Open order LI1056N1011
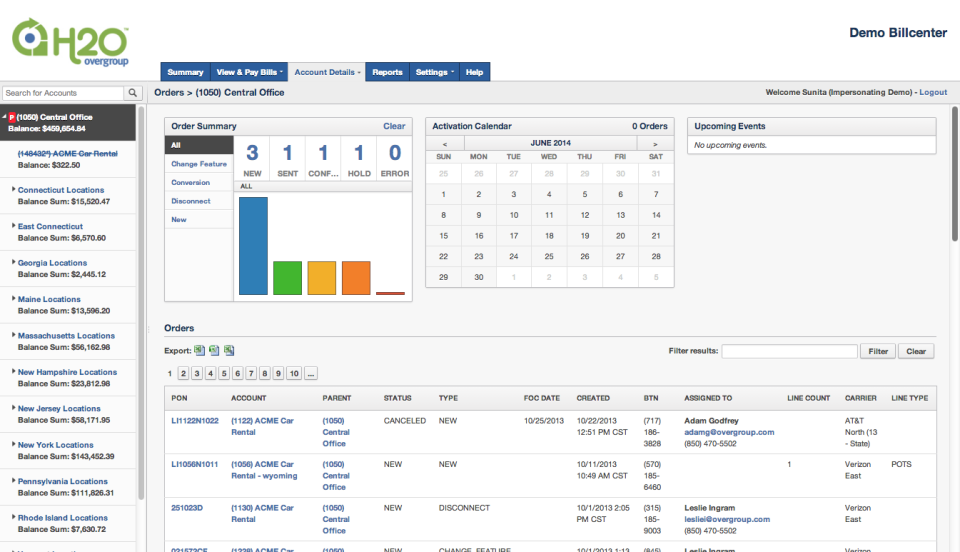This screenshot has height=552, width=960. (195, 464)
